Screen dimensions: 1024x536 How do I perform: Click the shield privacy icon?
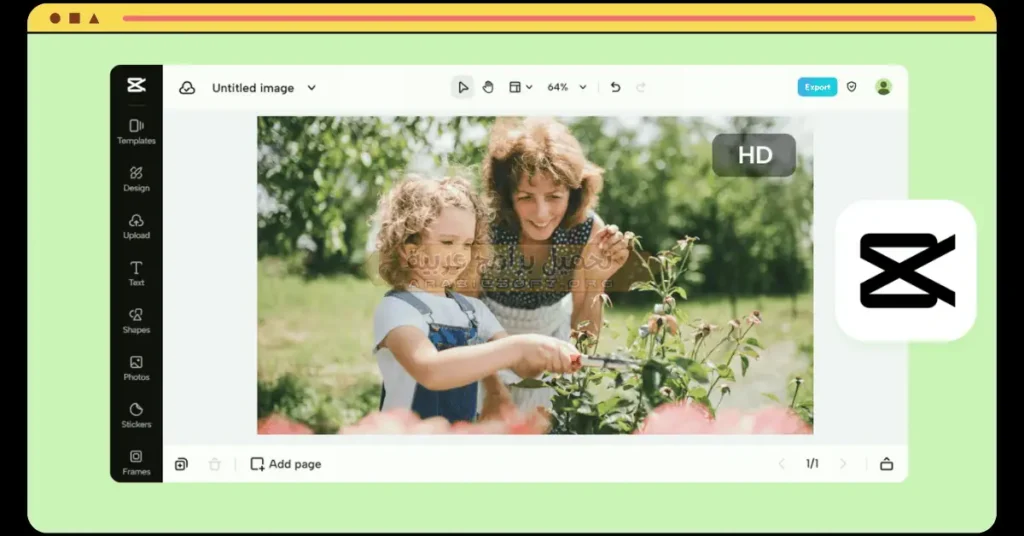852,87
